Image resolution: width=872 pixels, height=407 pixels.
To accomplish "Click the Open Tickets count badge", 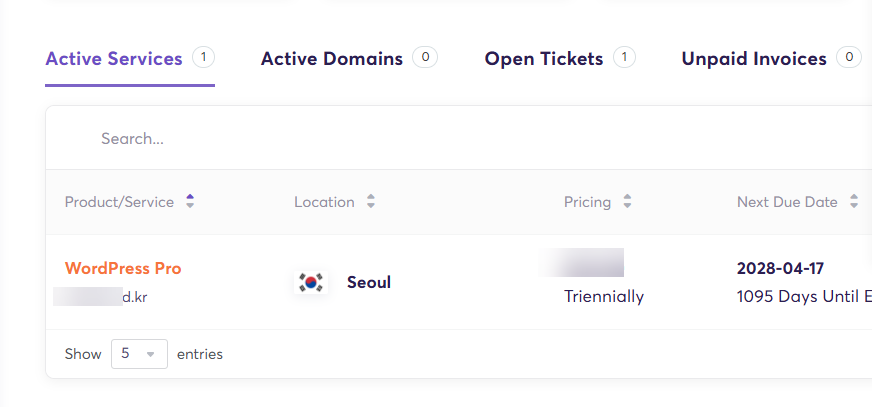I will 625,57.
